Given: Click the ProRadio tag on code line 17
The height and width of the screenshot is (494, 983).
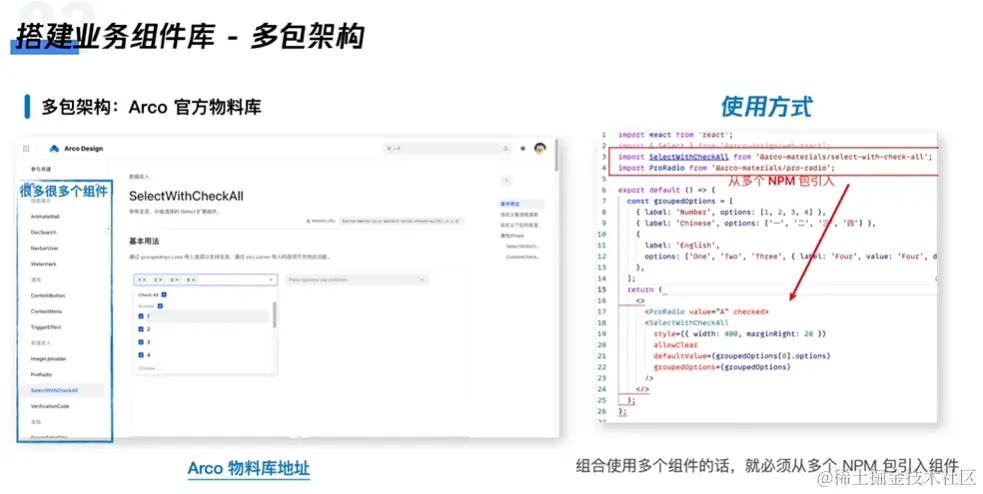Looking at the screenshot, I should click(x=707, y=312).
